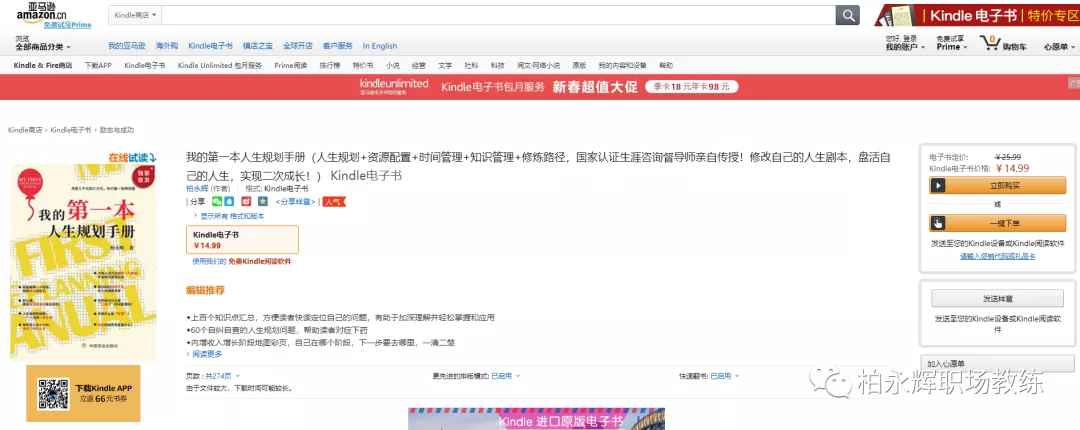The image size is (1080, 430).
Task: Click the 在线试读 link above cover
Action: pos(132,157)
